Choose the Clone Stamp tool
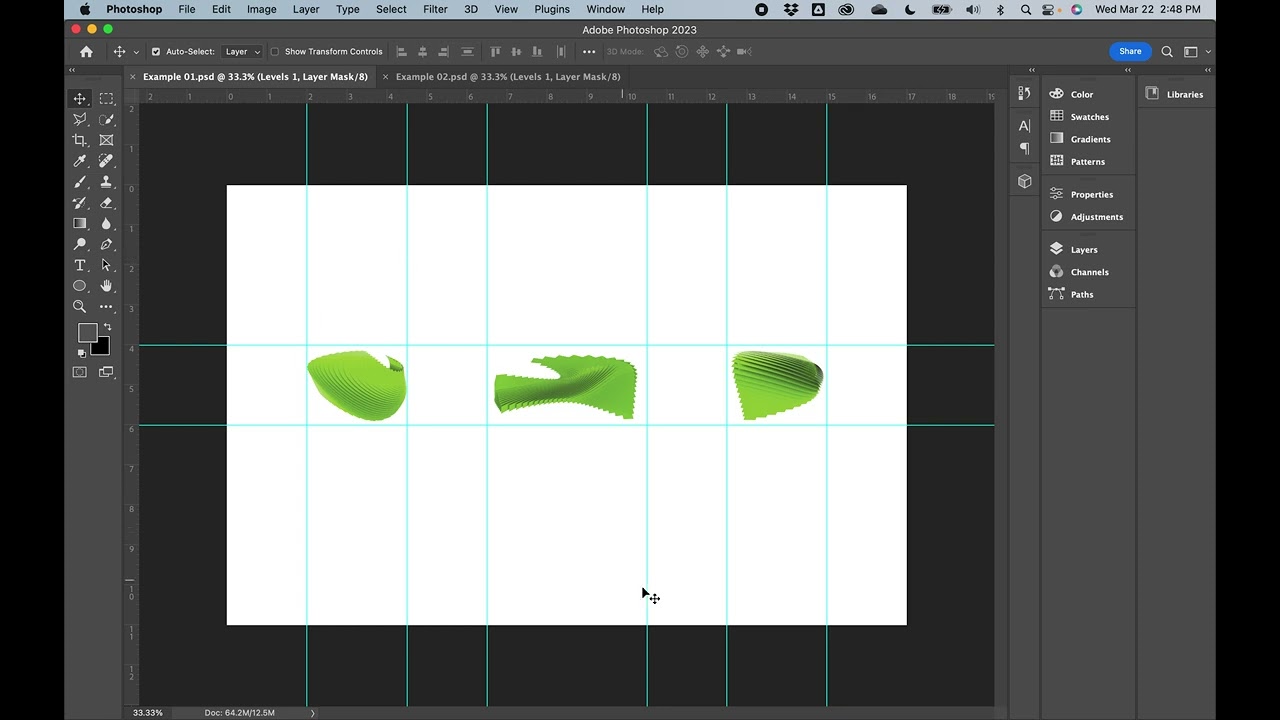This screenshot has height=720, width=1280. click(x=106, y=182)
